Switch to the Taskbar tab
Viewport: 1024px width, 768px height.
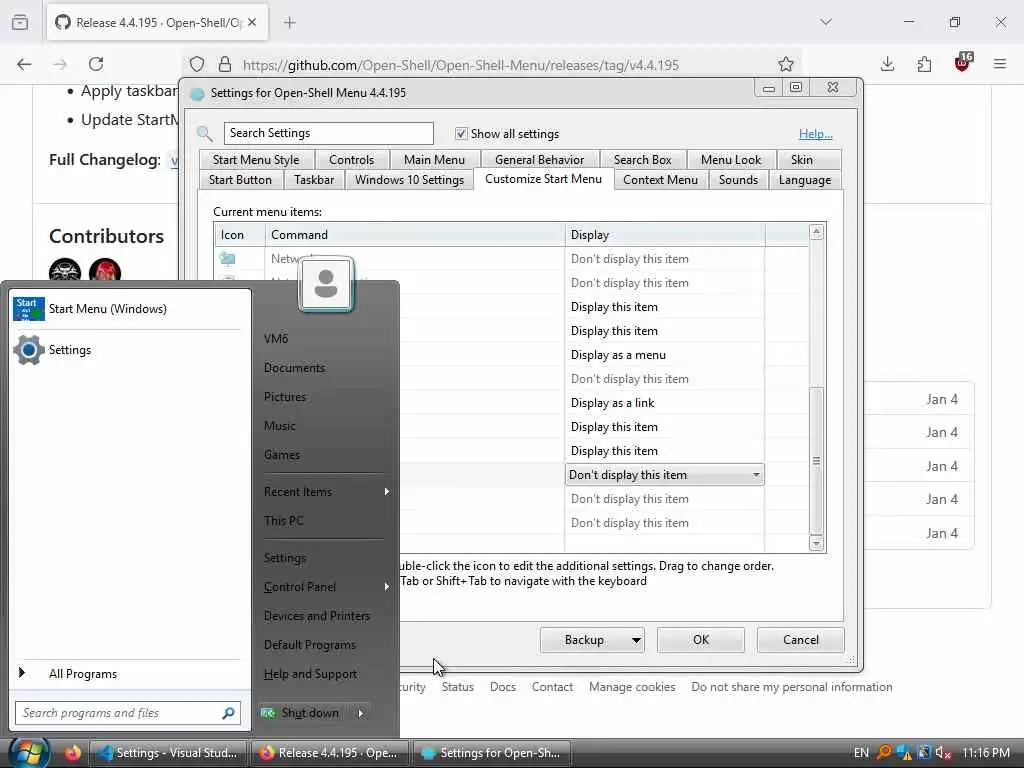click(x=314, y=180)
